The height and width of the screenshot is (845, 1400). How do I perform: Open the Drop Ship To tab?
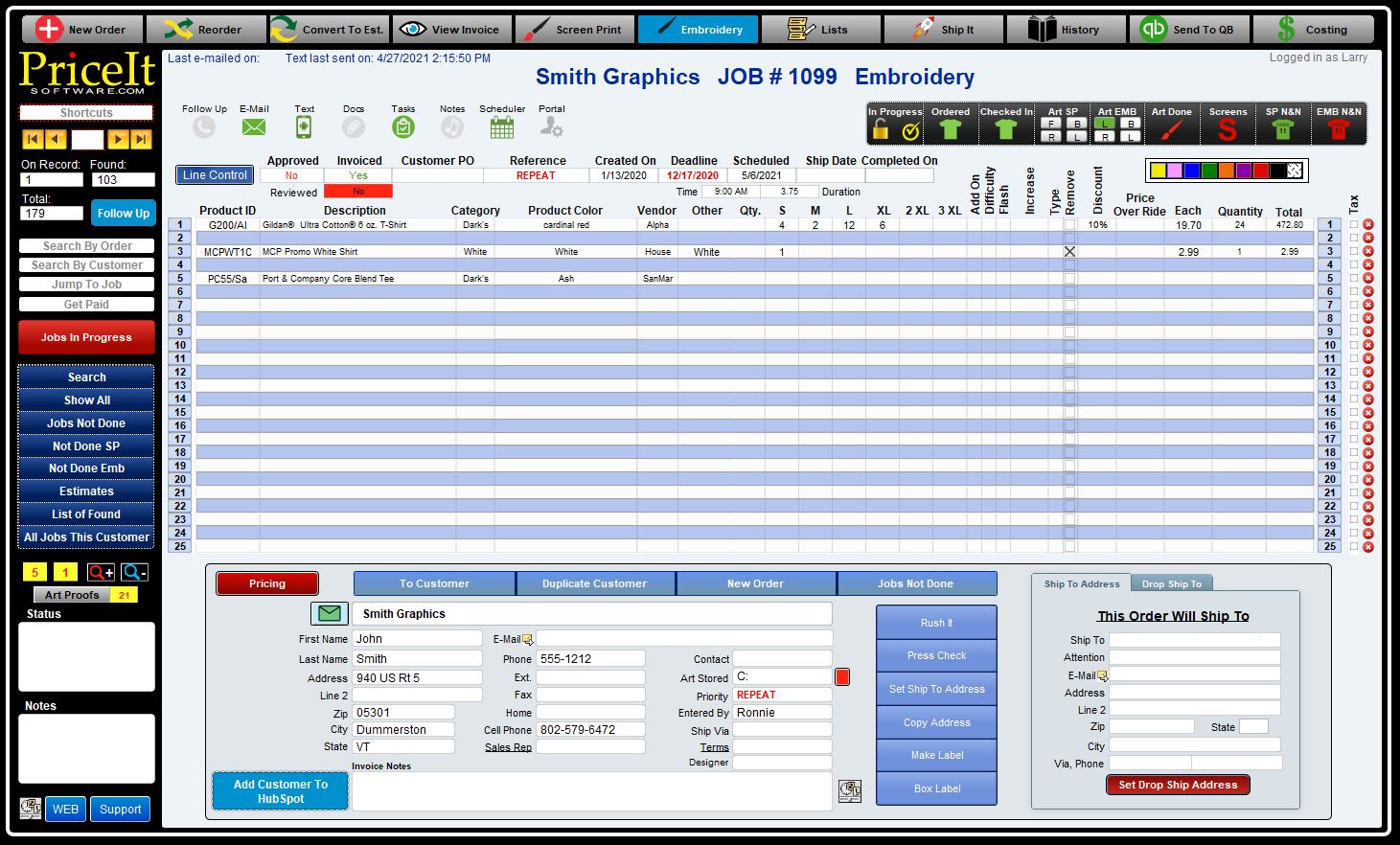coord(1171,582)
